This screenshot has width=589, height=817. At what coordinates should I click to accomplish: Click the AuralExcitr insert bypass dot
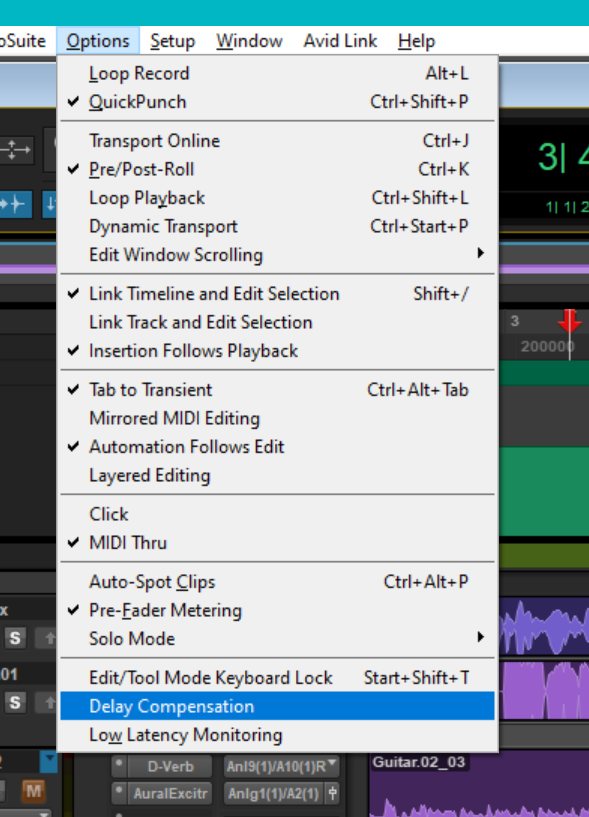(119, 791)
